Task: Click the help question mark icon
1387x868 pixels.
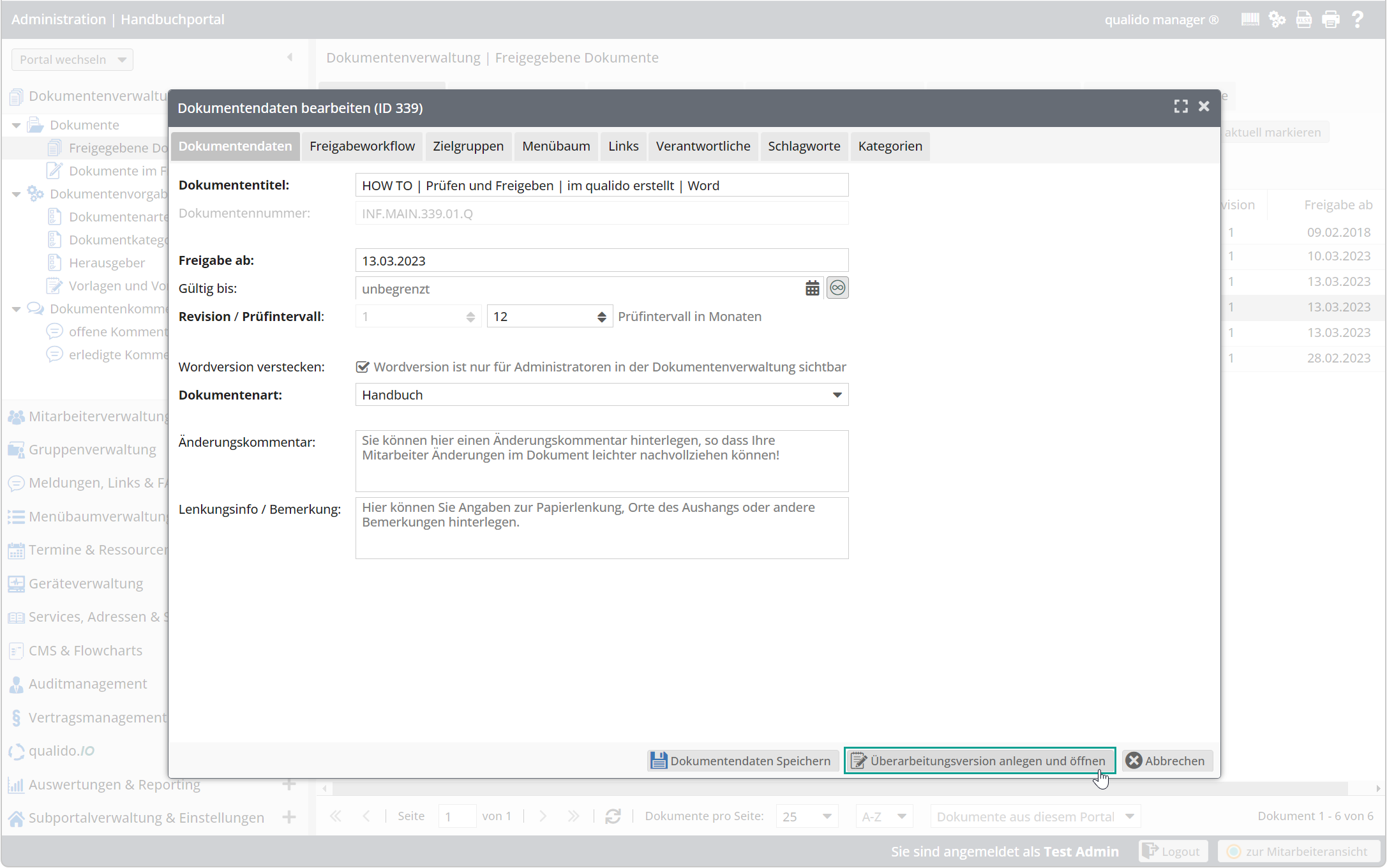Action: point(1358,20)
